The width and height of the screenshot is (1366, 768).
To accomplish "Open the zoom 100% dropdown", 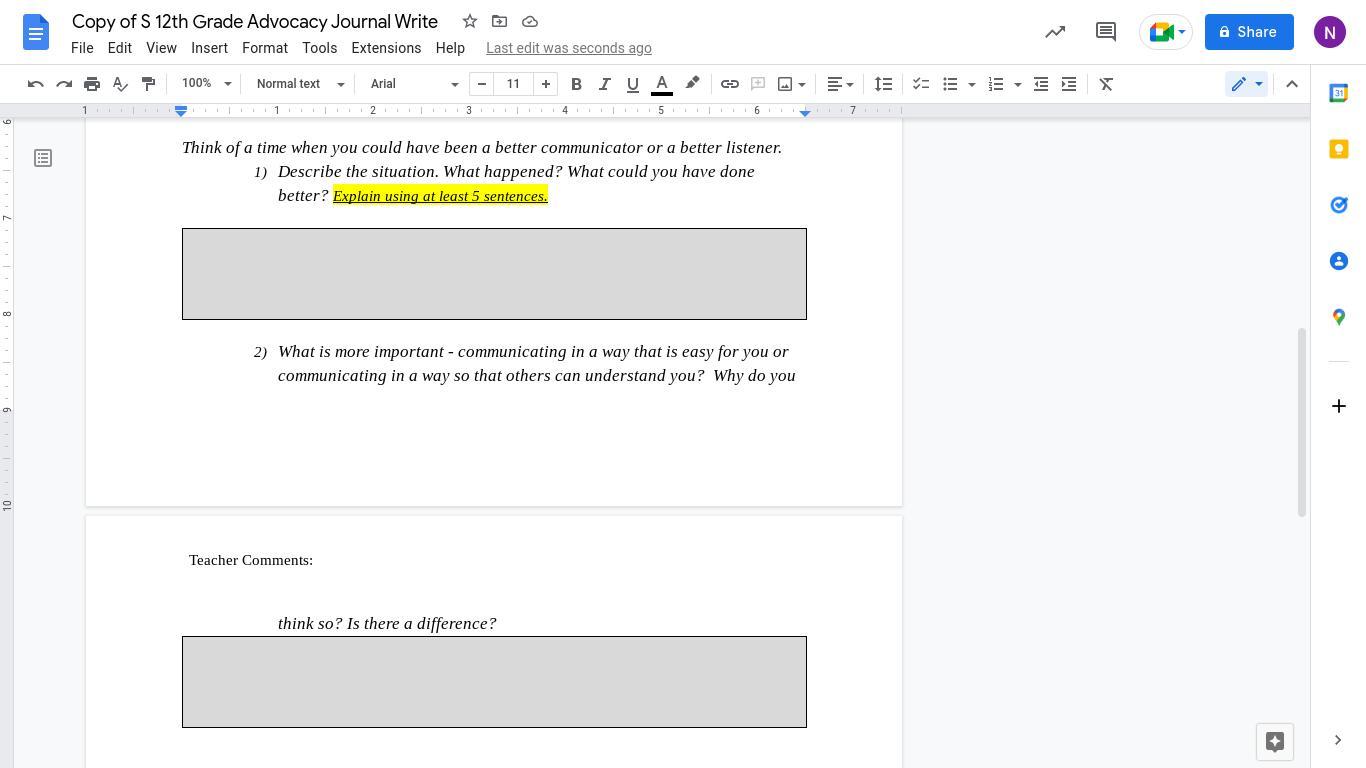I will [x=206, y=84].
